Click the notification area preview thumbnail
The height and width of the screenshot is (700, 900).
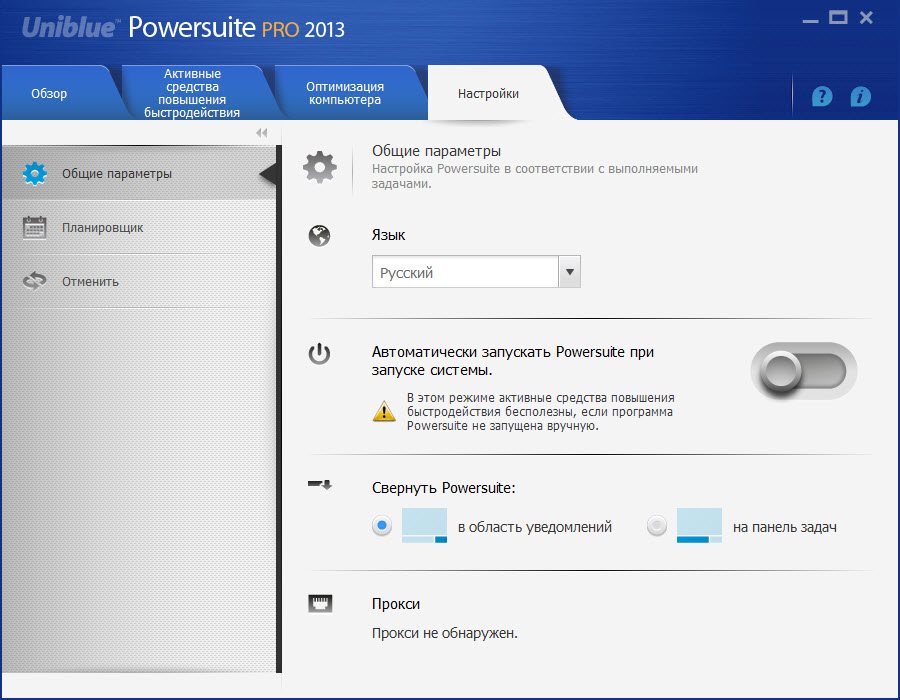pyautogui.click(x=424, y=526)
